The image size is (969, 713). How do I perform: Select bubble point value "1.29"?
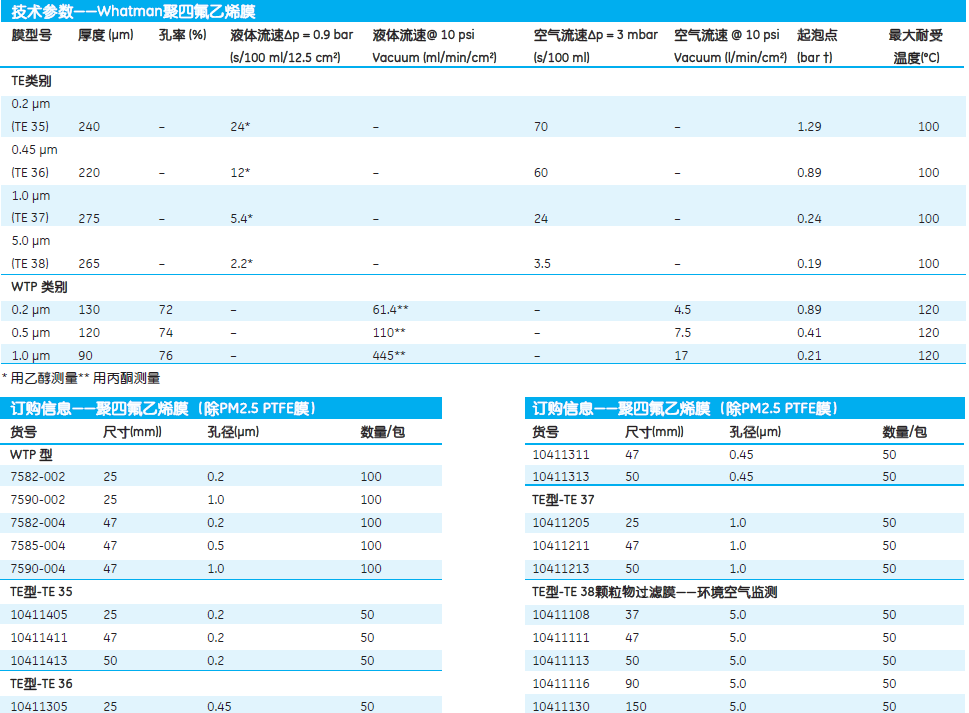pyautogui.click(x=809, y=127)
